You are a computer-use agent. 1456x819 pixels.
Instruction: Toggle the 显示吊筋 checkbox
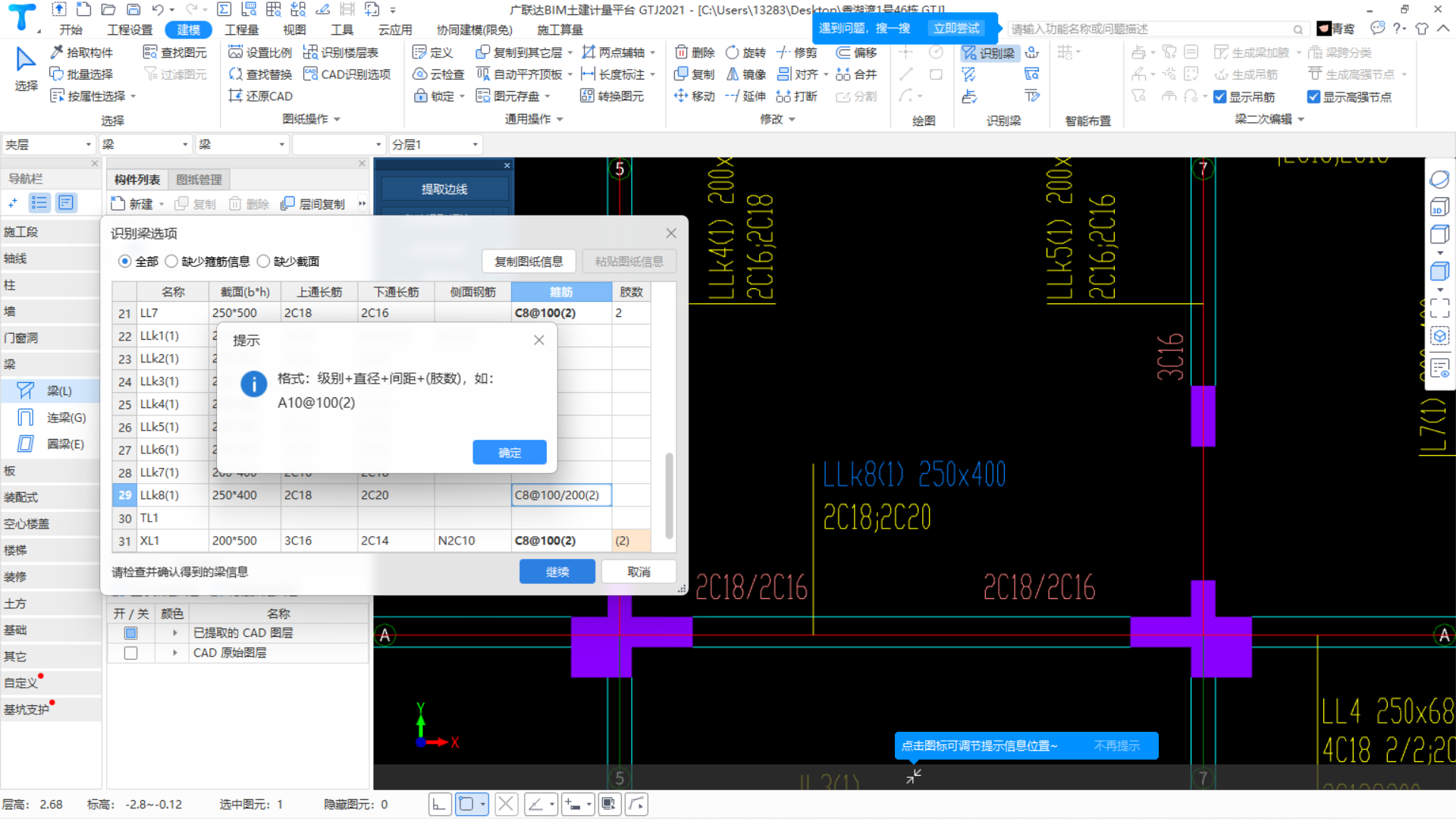pyautogui.click(x=1220, y=97)
